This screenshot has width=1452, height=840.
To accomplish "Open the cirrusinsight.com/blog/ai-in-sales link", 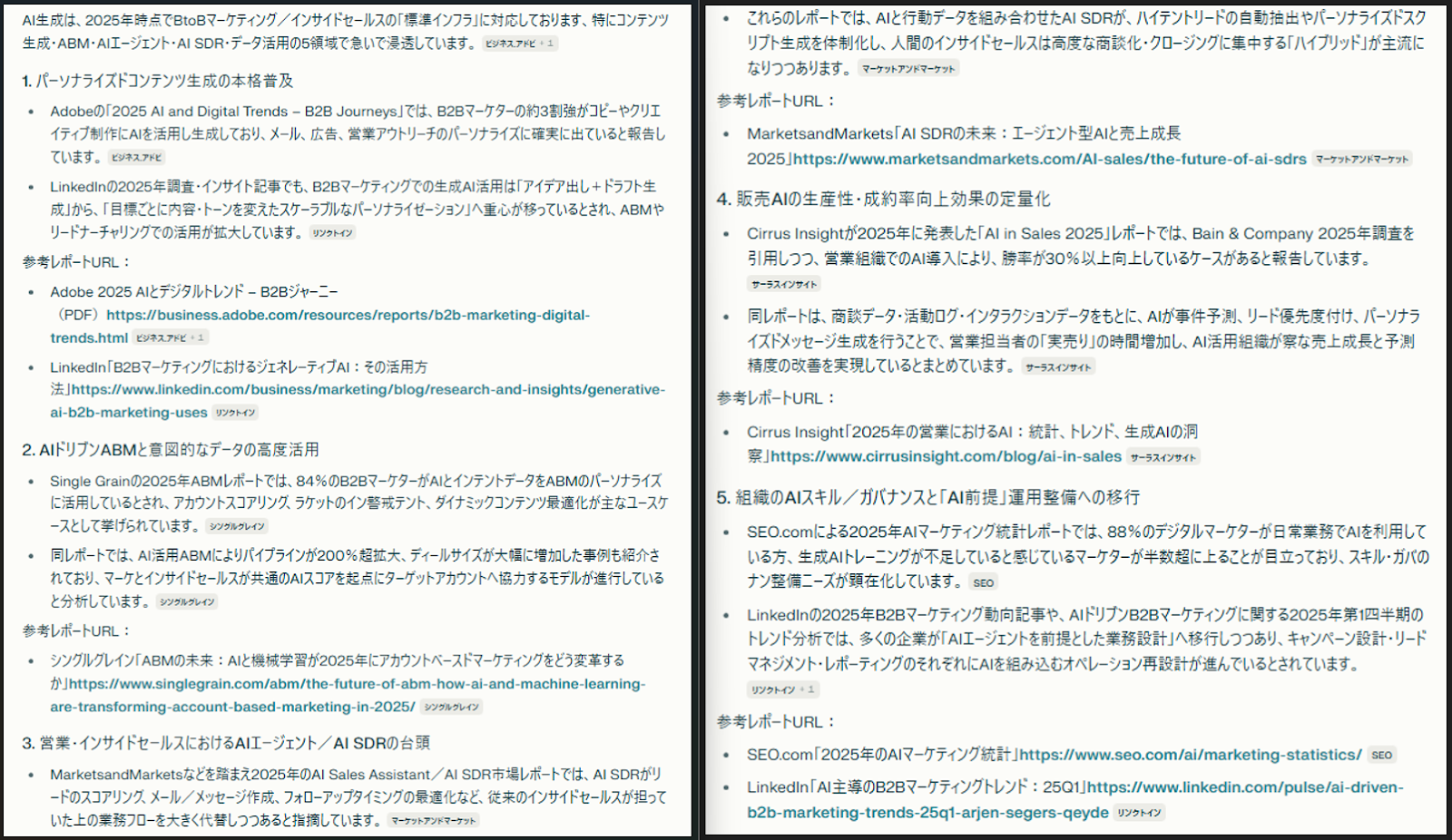I will 946,456.
